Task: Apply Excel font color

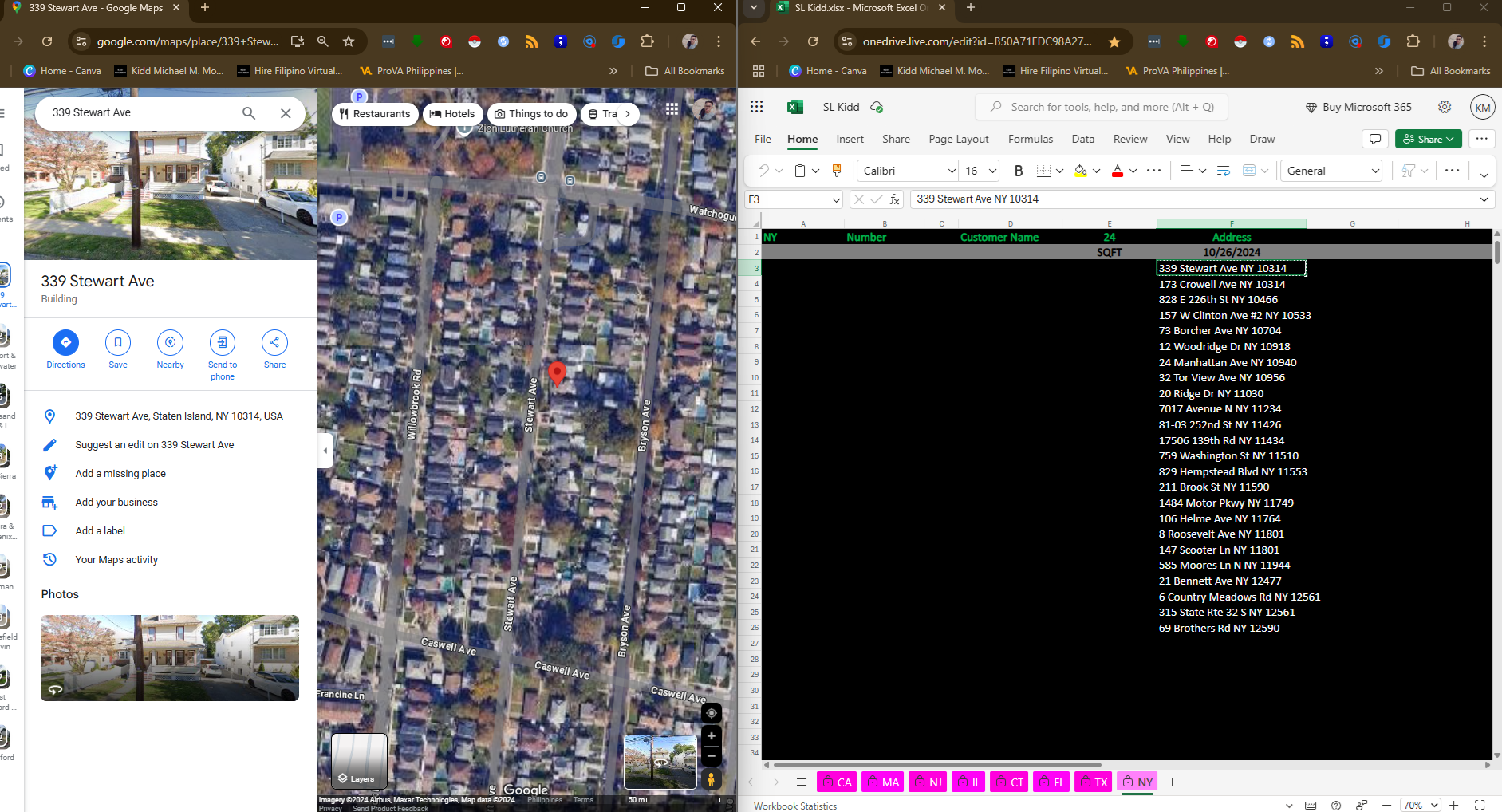Action: 1118,171
